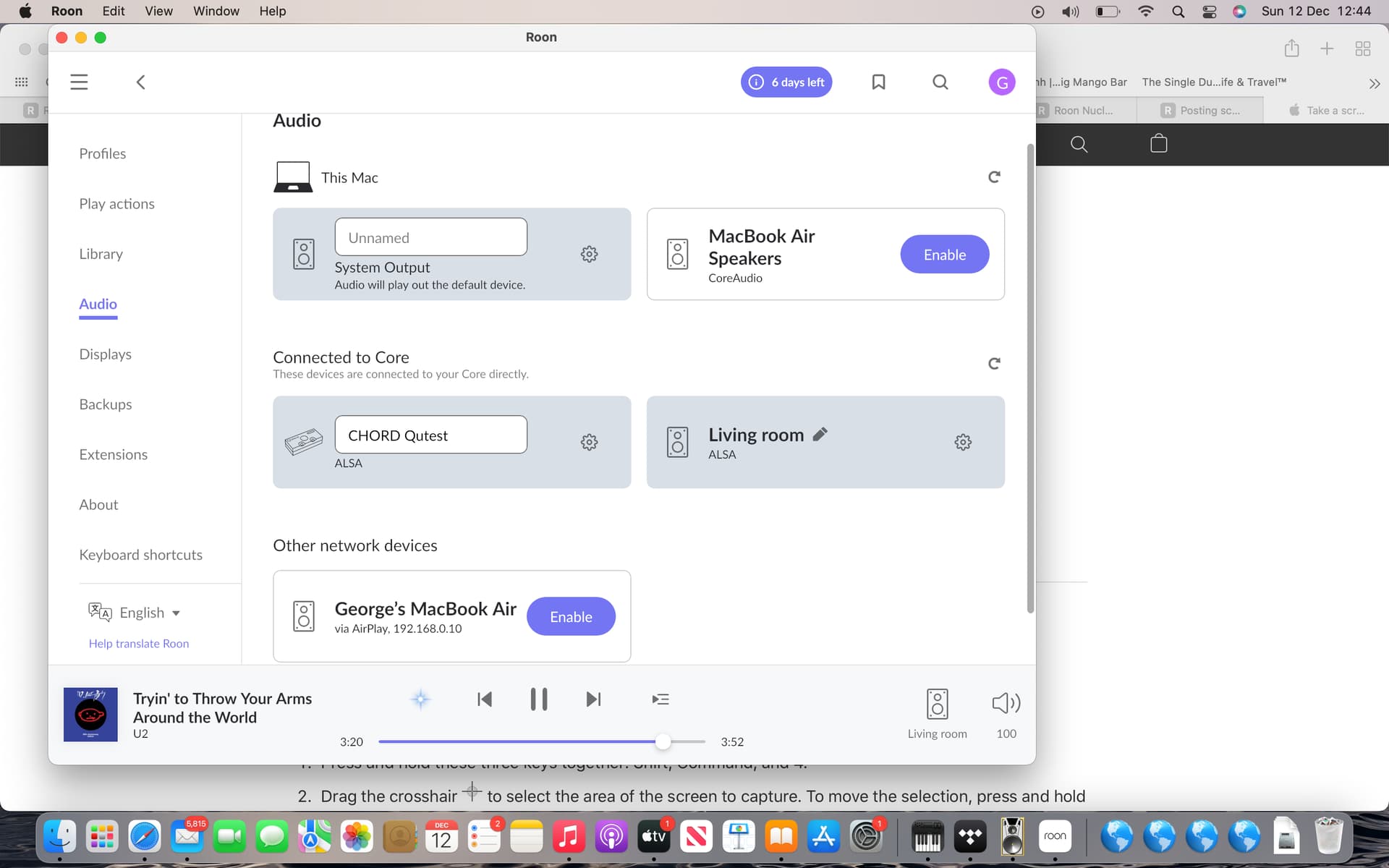Open Play actions settings tab
Viewport: 1389px width, 868px height.
116,204
